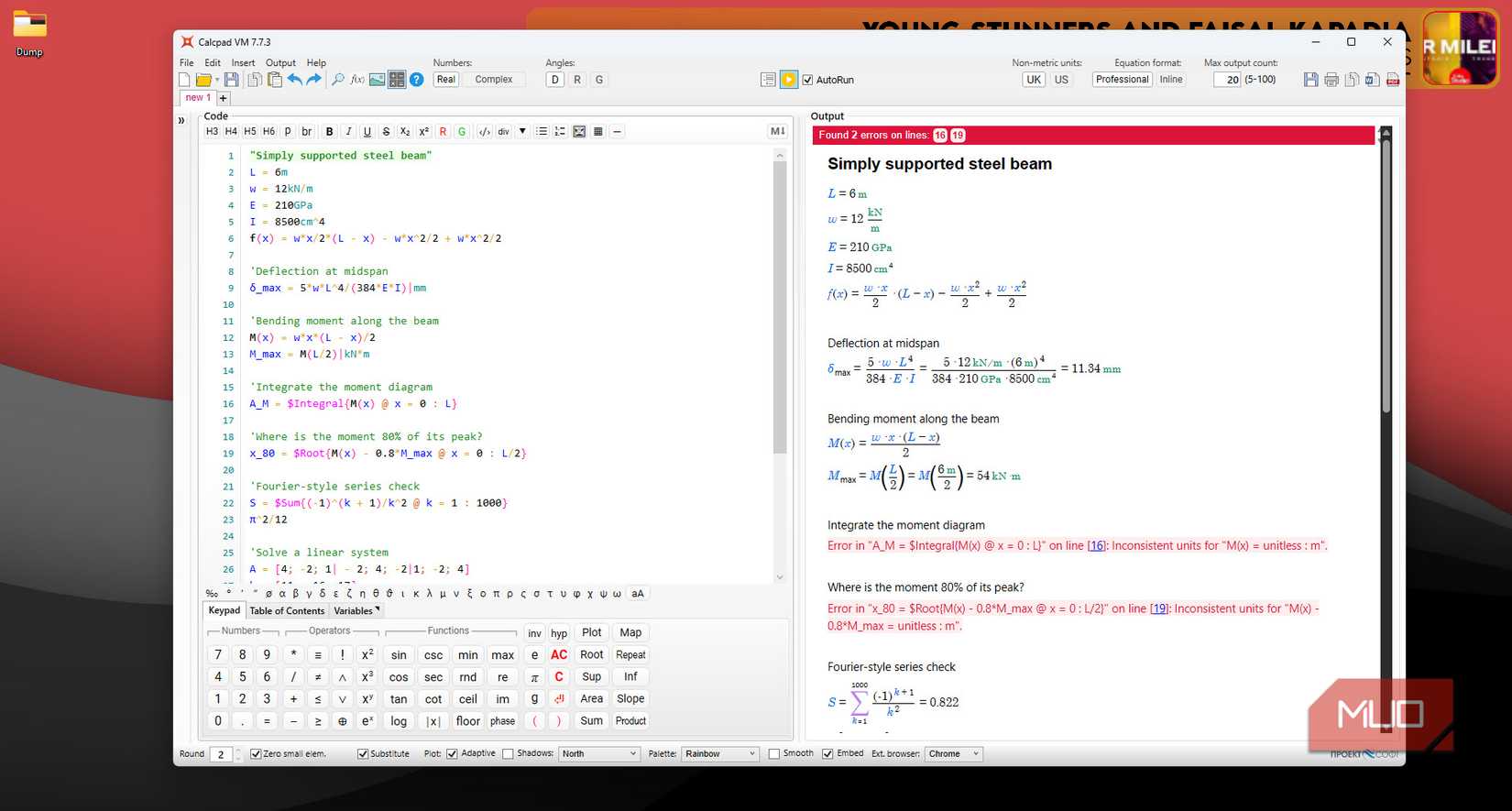
Task: Undo the last edit
Action: (294, 80)
